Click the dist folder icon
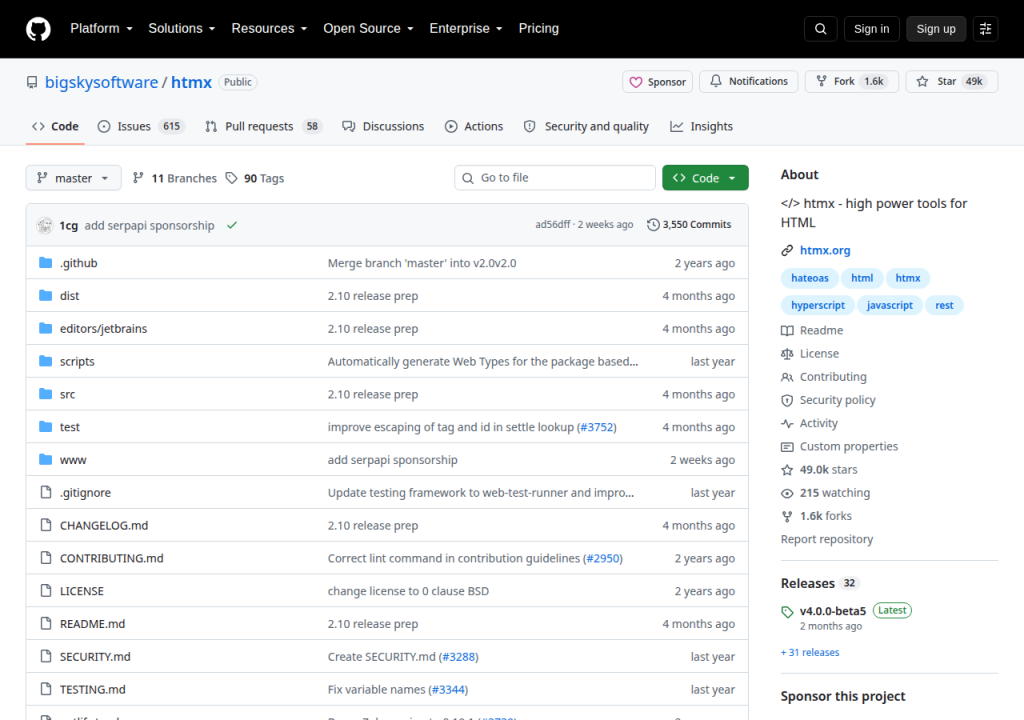 click(45, 295)
